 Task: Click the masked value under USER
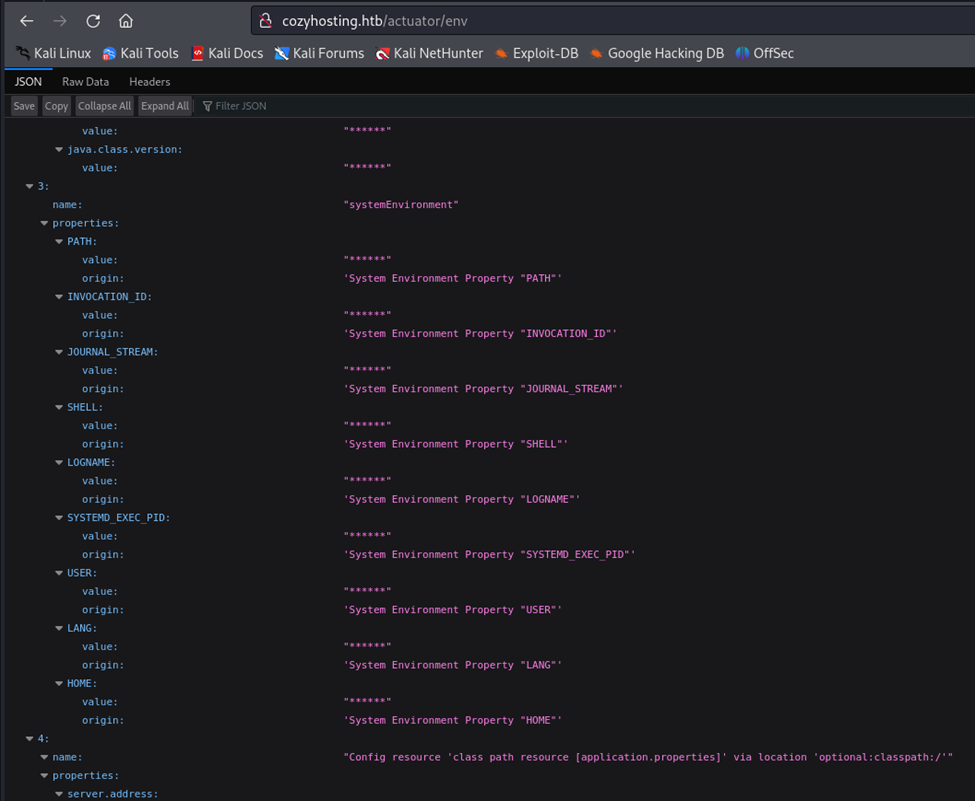point(367,591)
